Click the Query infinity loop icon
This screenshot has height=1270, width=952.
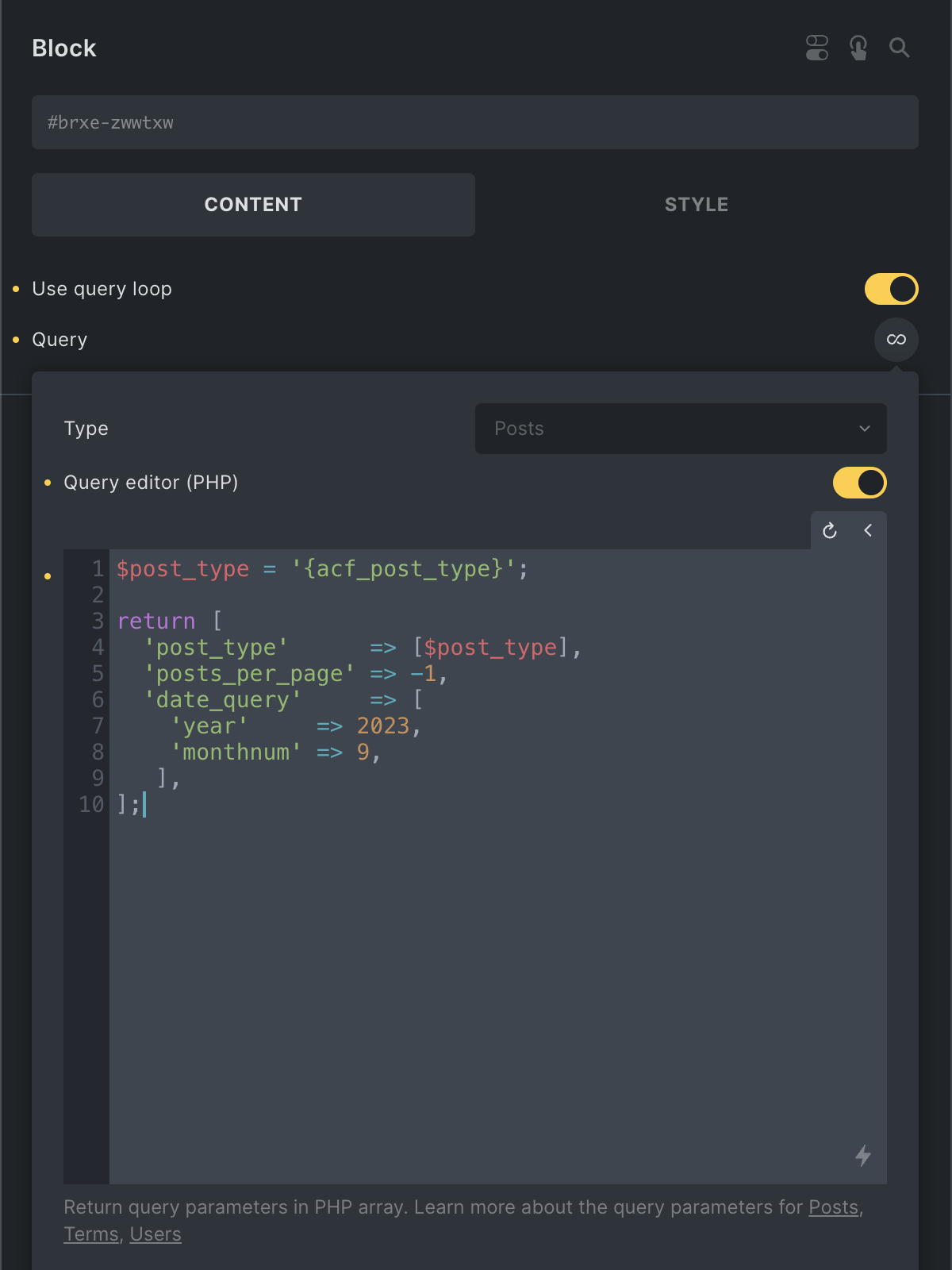896,340
